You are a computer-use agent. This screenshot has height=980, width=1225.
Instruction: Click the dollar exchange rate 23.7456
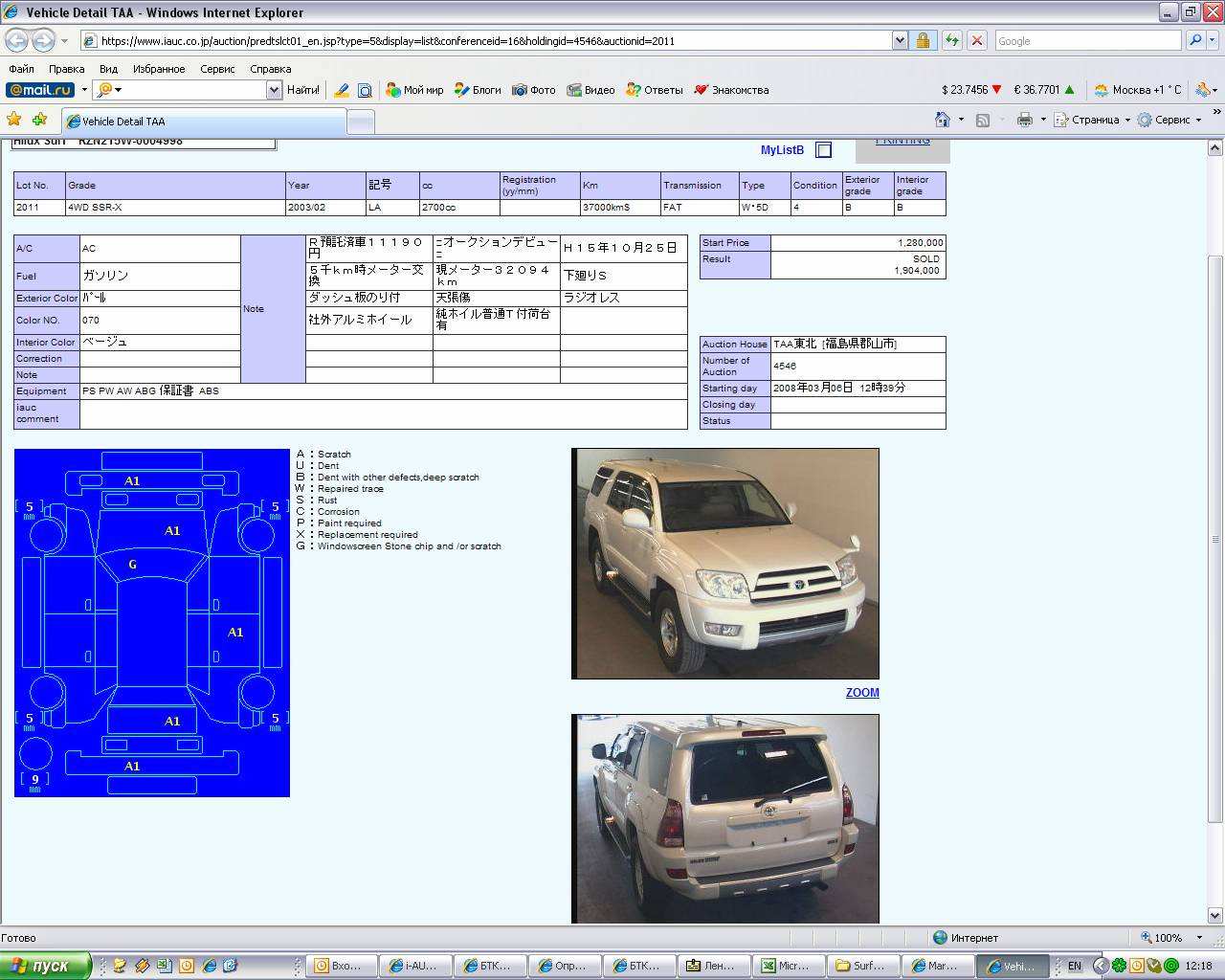coord(971,90)
